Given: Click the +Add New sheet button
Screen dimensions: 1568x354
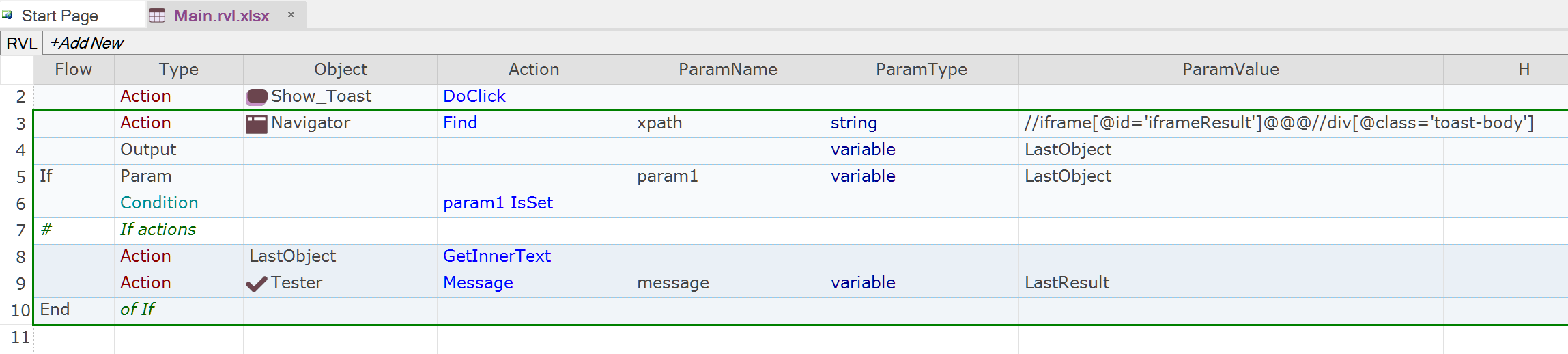Looking at the screenshot, I should (87, 43).
